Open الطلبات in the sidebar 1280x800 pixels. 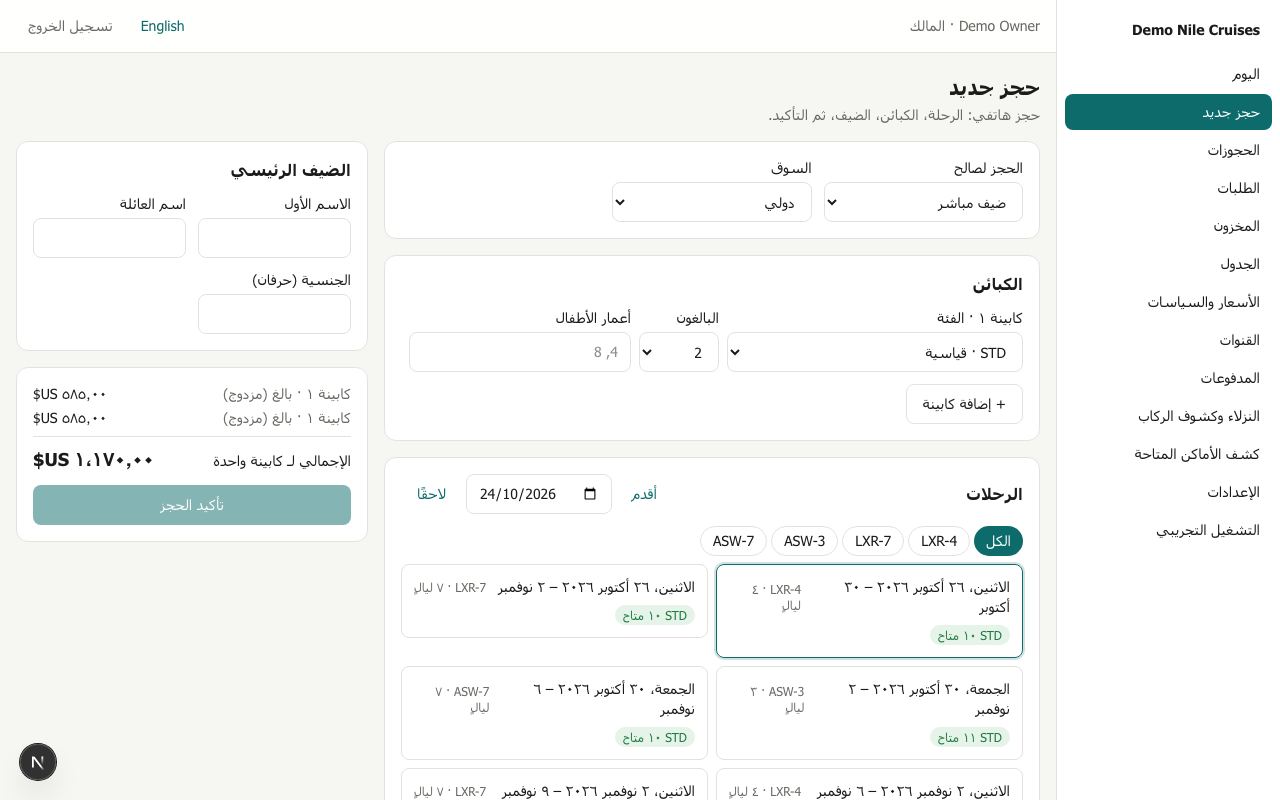(1168, 188)
